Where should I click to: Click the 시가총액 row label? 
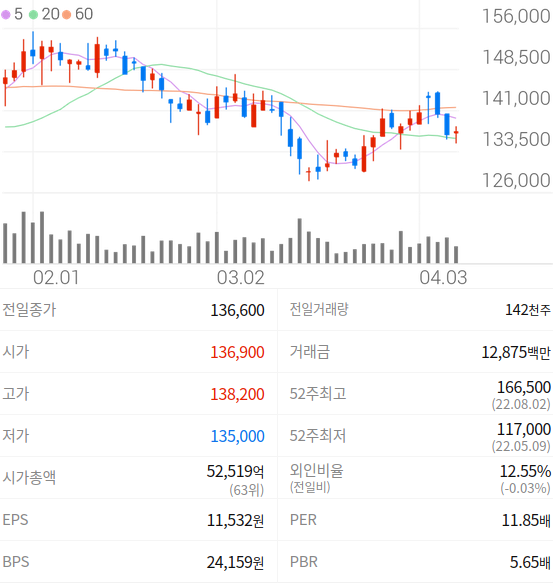point(29,478)
